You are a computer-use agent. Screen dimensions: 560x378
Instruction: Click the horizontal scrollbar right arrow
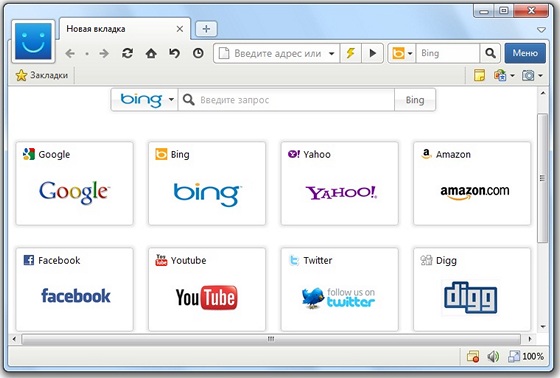coord(530,339)
